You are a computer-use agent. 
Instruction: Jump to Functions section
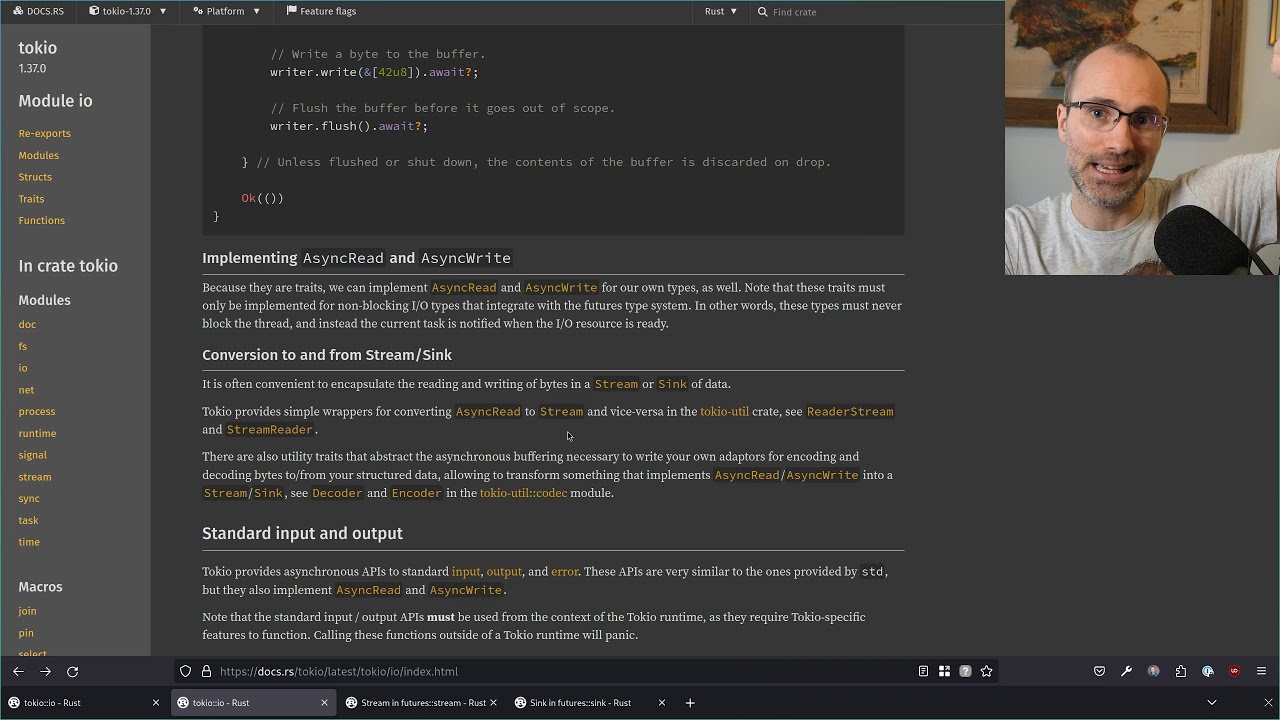pos(41,220)
